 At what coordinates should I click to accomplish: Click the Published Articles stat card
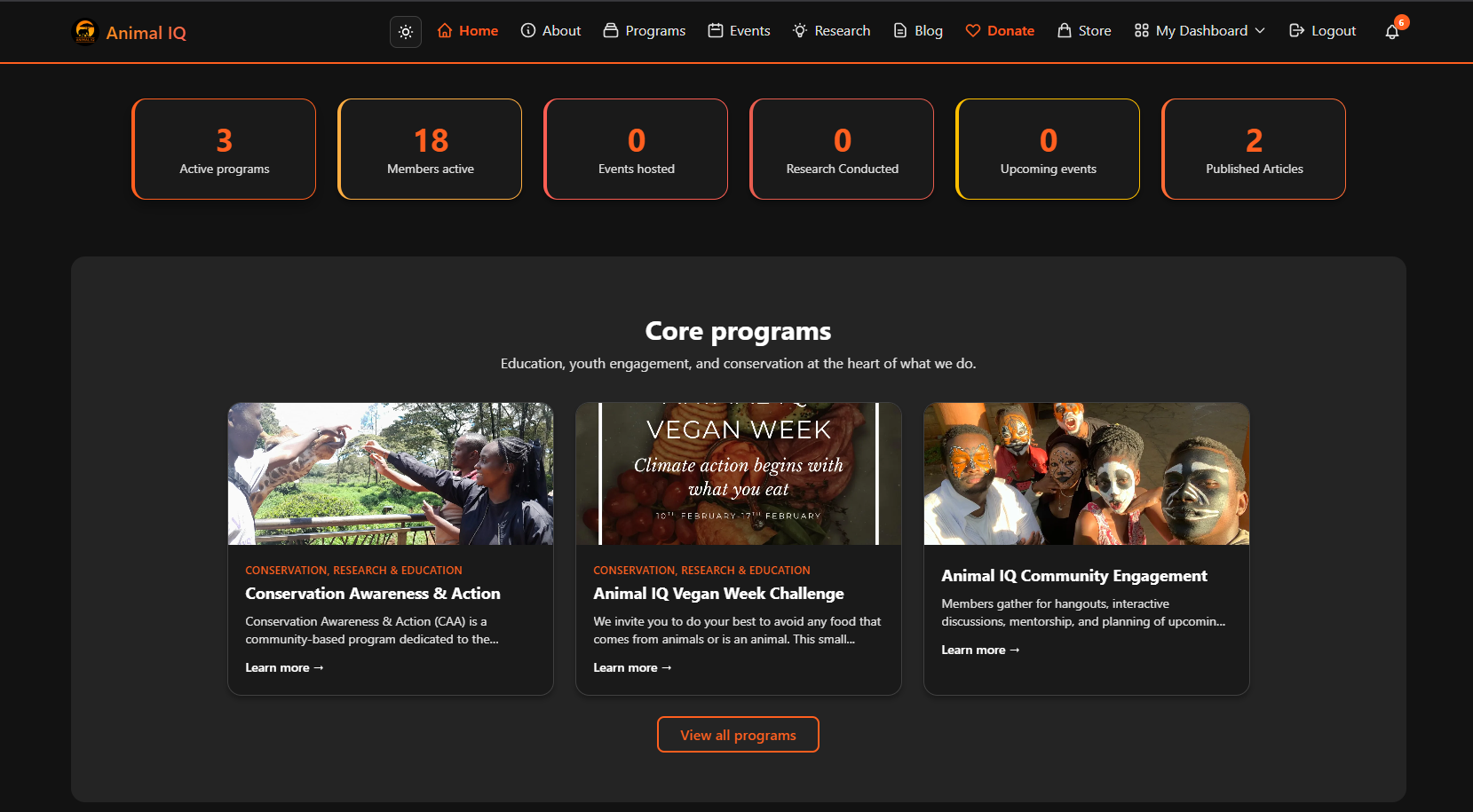(x=1254, y=149)
